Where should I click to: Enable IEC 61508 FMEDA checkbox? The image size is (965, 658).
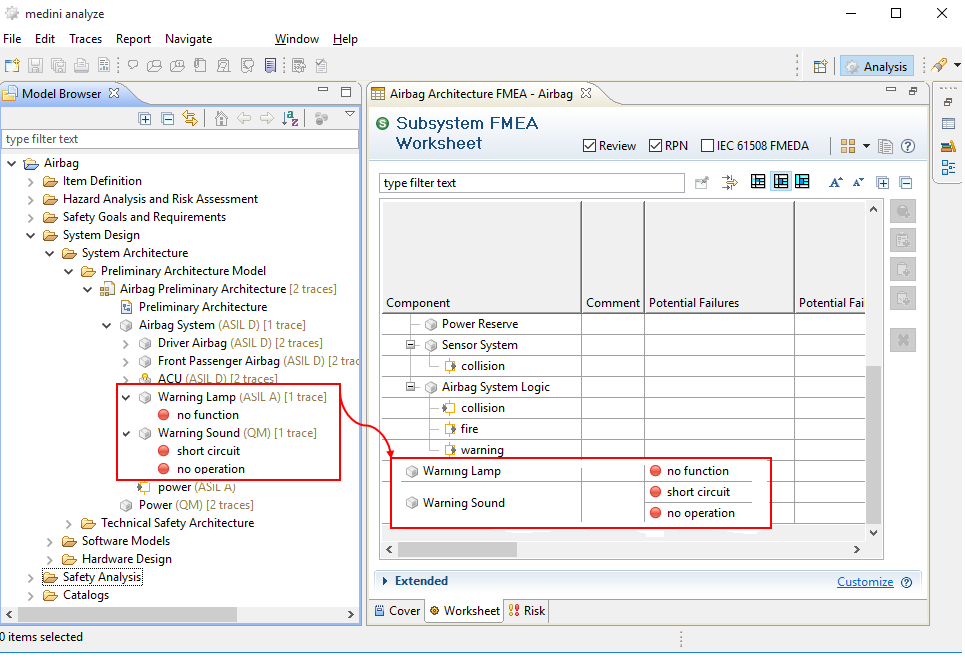tap(708, 146)
